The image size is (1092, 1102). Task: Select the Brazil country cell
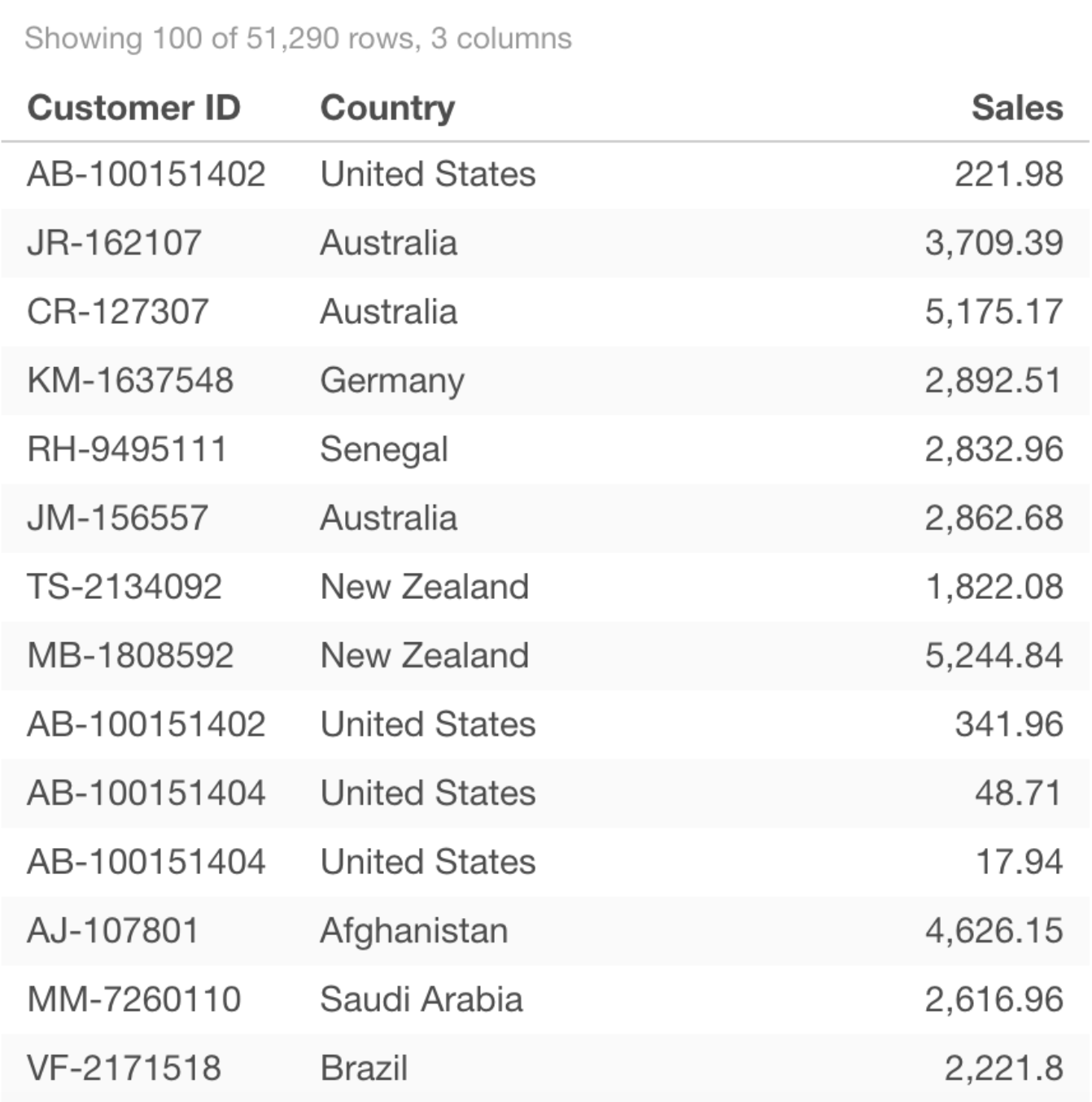pos(364,1068)
